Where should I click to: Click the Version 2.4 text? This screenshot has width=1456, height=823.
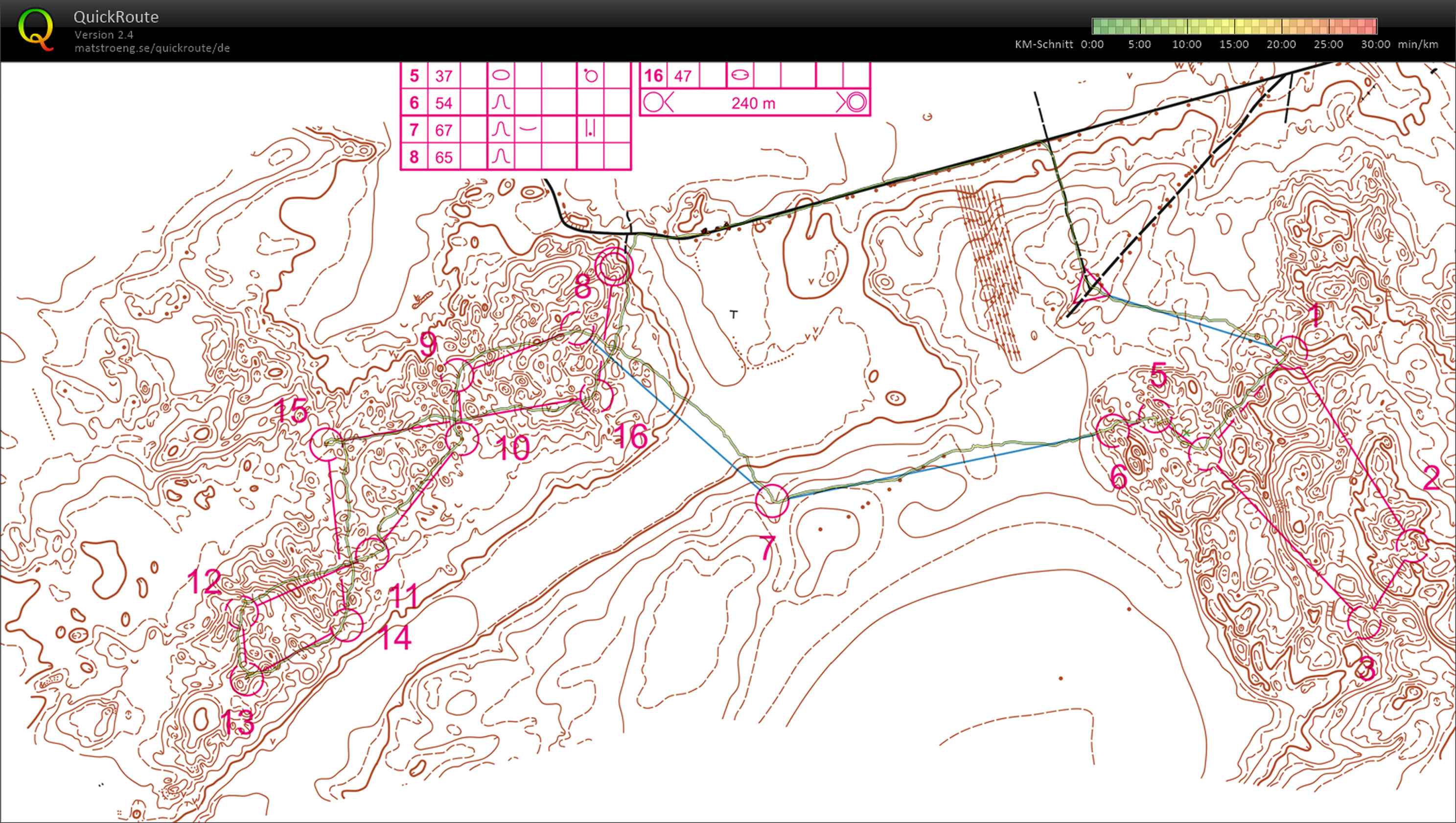coord(104,35)
